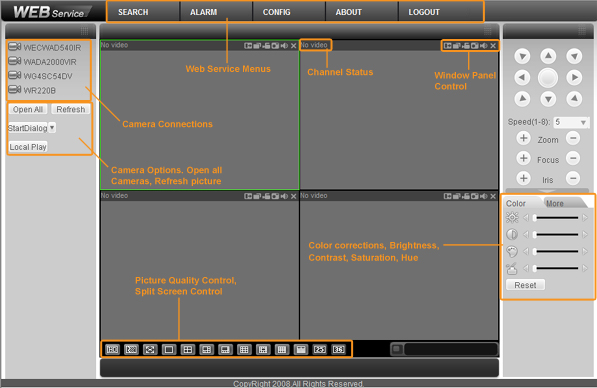Image resolution: width=597 pixels, height=388 pixels.
Task: Switch to the More tab
Action: 555,203
